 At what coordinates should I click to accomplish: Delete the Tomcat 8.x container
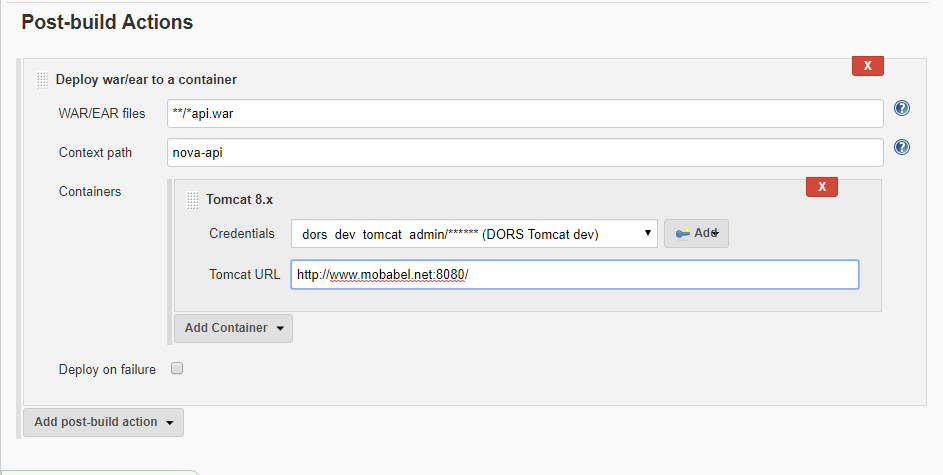pos(822,186)
